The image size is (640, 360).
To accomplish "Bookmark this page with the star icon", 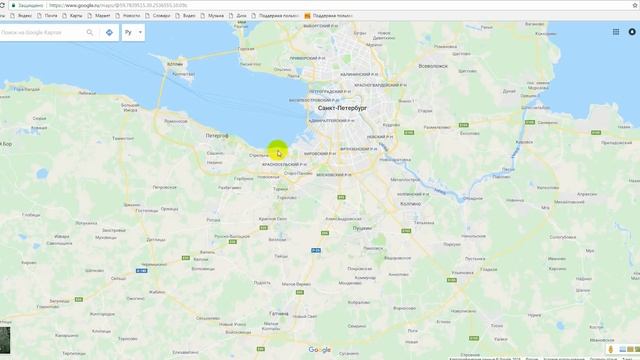I will click(635, 6).
